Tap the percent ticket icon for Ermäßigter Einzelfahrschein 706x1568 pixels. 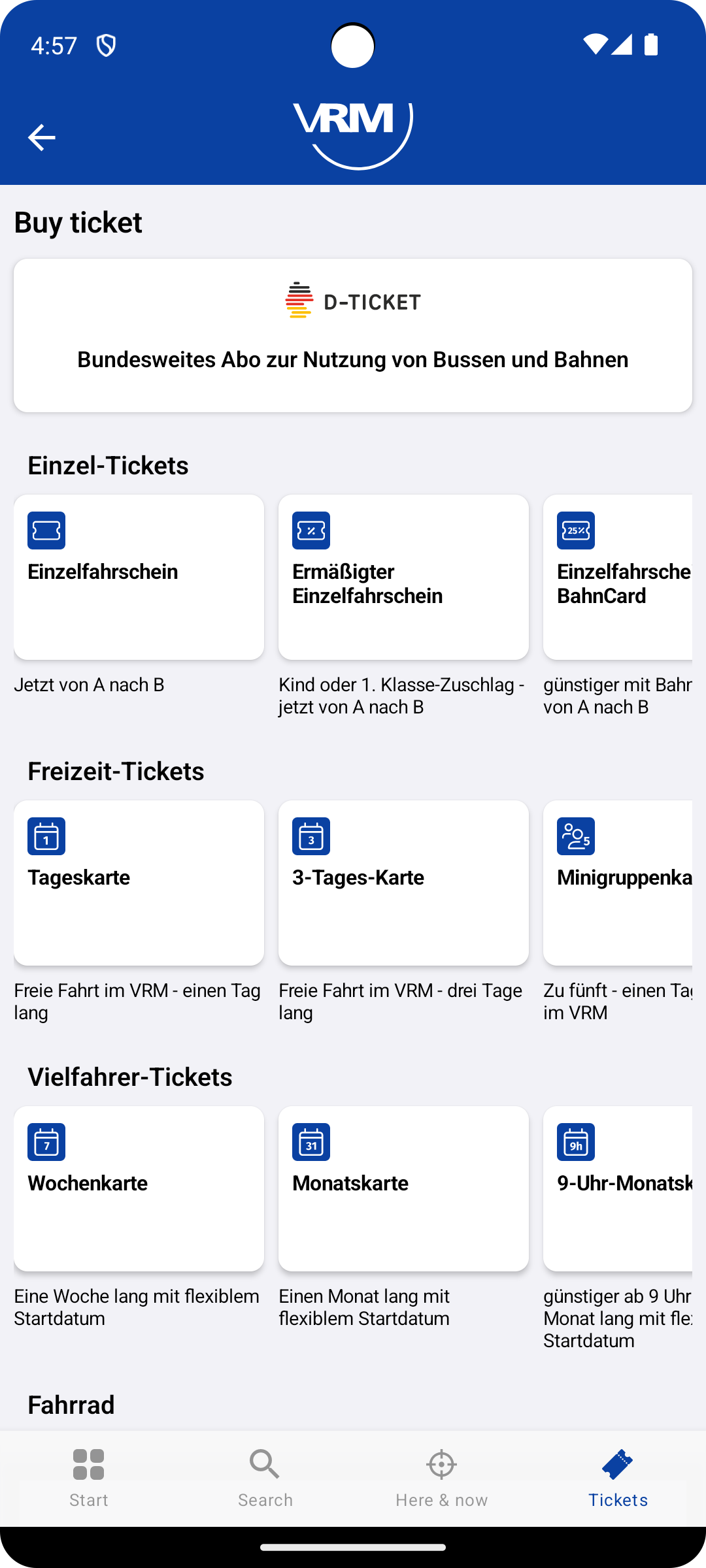(311, 531)
